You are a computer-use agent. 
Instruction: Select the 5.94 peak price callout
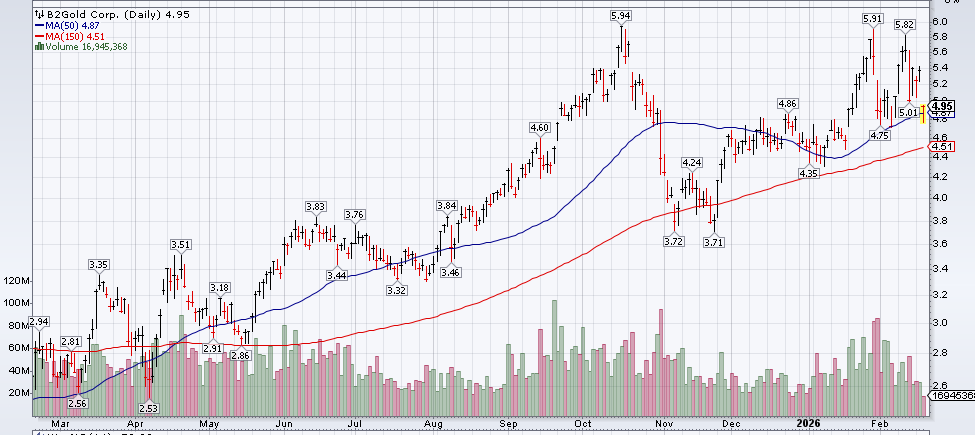620,16
